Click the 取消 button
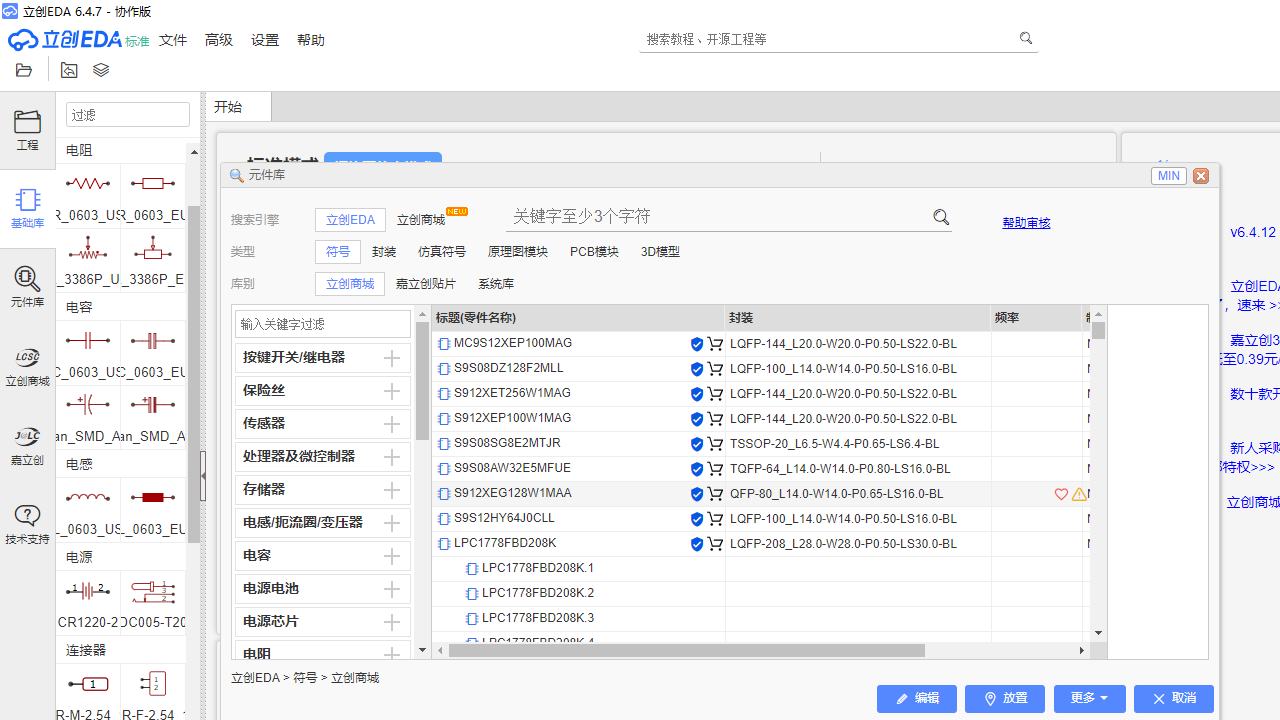1280x720 pixels. [x=1174, y=698]
